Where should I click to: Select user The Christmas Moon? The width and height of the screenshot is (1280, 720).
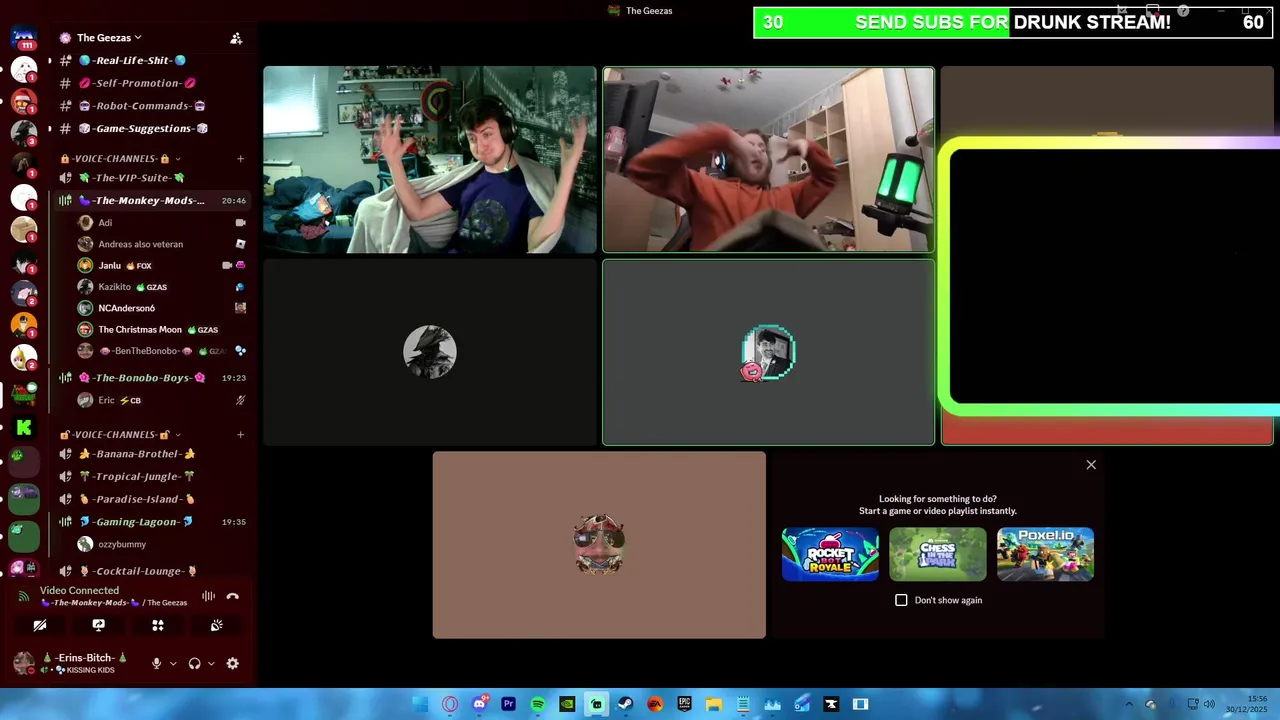(160, 329)
